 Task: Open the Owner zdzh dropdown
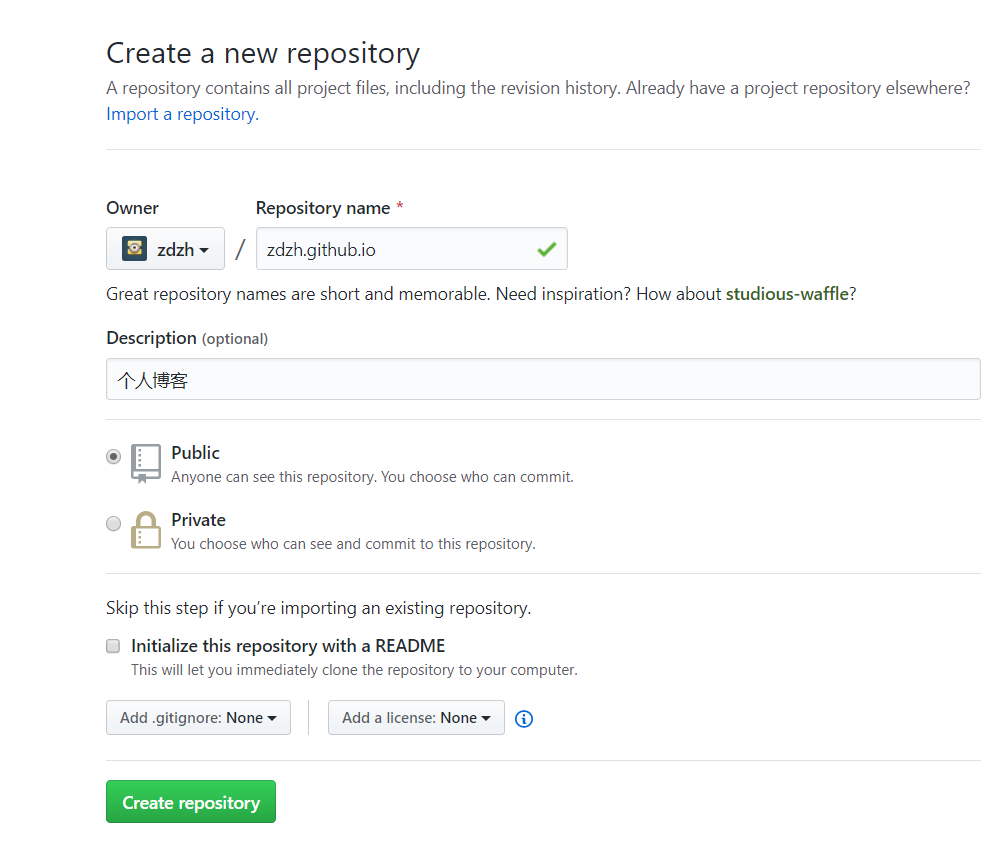pos(165,249)
